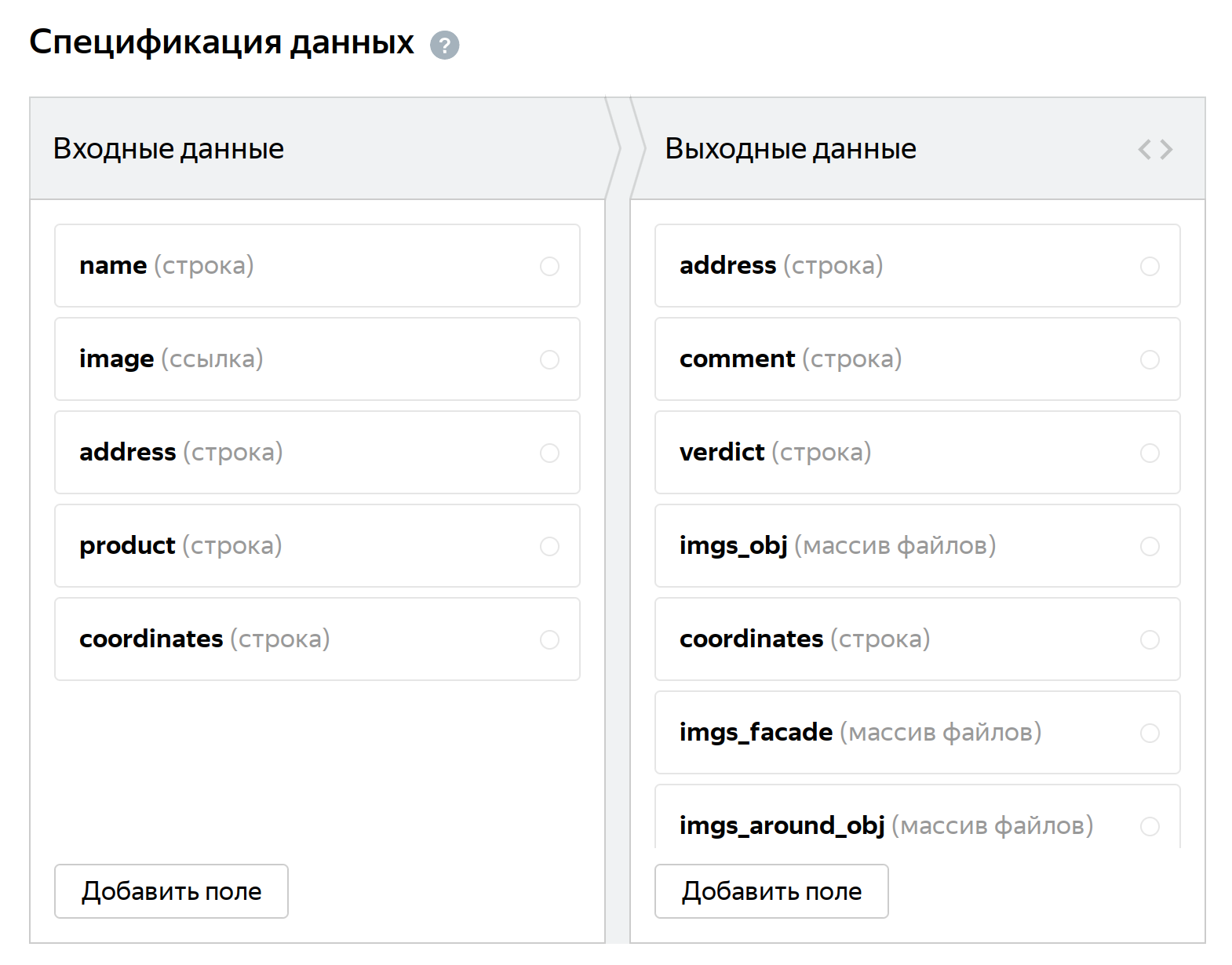Open the image (ссылка) field row
This screenshot has height=965, width=1232.
point(171,359)
